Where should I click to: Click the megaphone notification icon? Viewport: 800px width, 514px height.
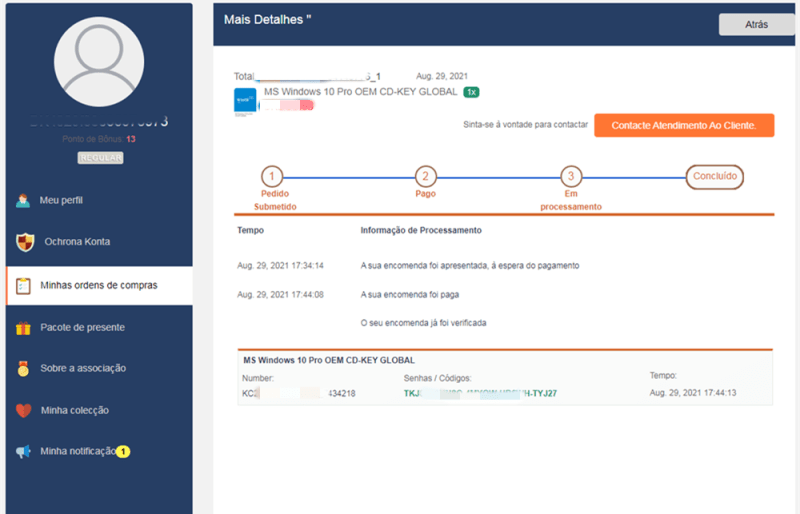(23, 451)
